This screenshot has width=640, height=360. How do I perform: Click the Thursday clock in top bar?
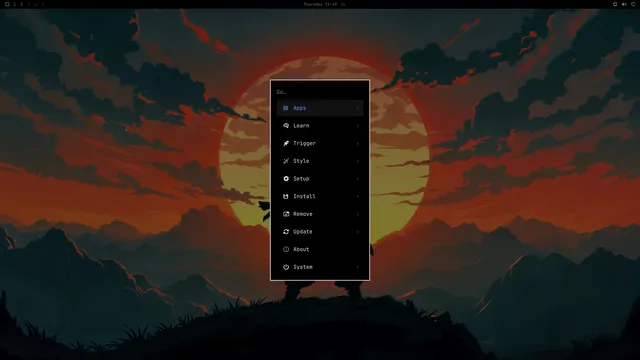(x=321, y=4)
